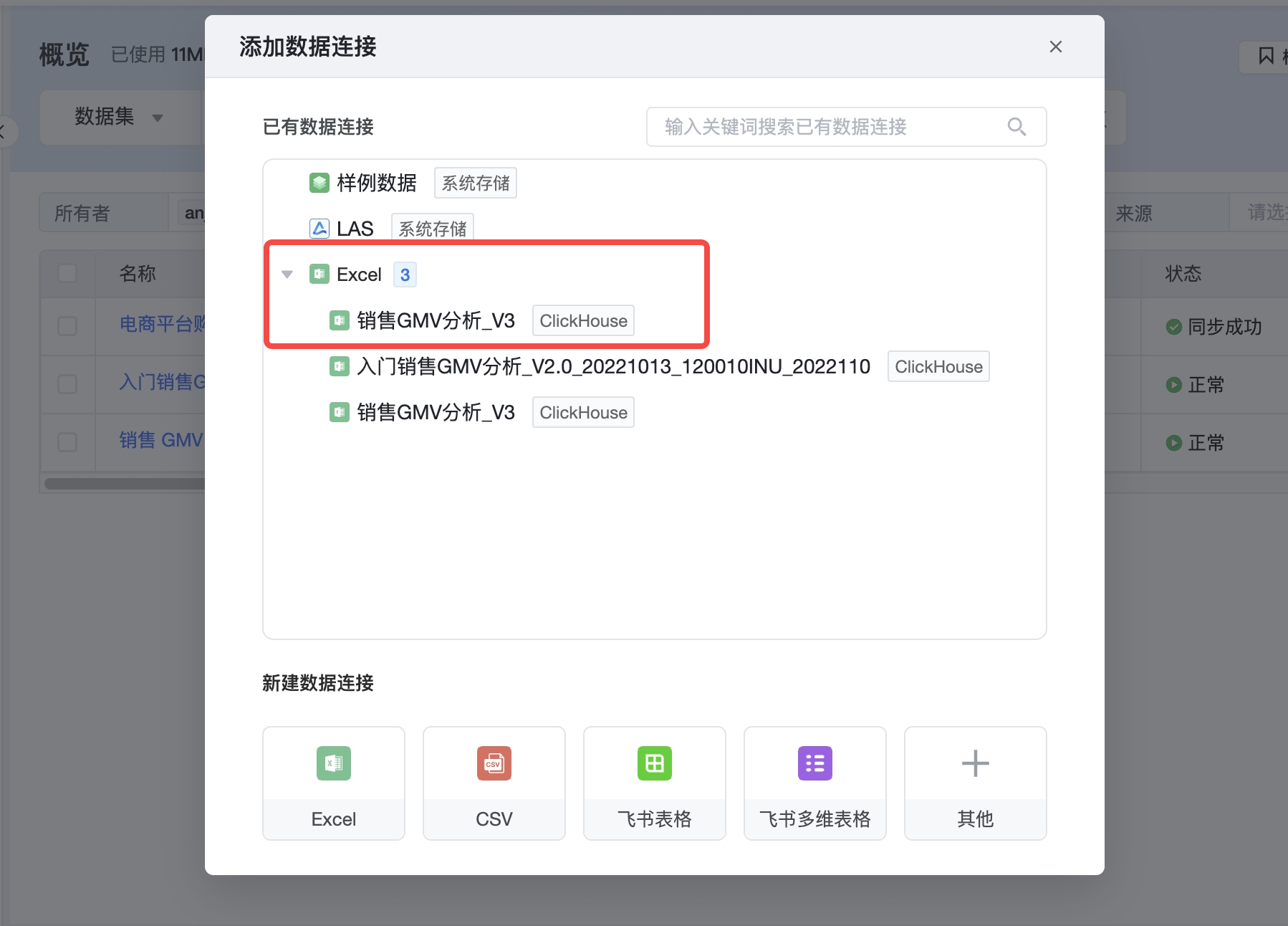Toggle the header select-all checkbox
The image size is (1288, 926).
click(67, 273)
